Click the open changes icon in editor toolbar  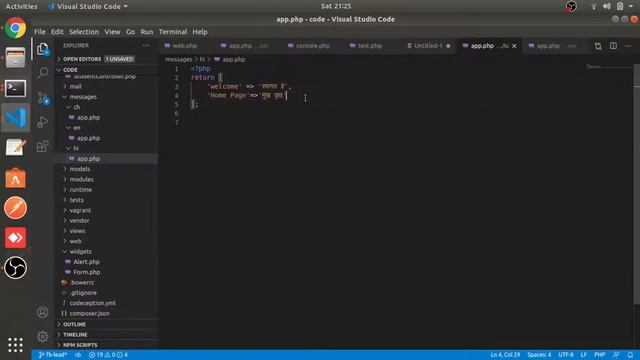(598, 46)
